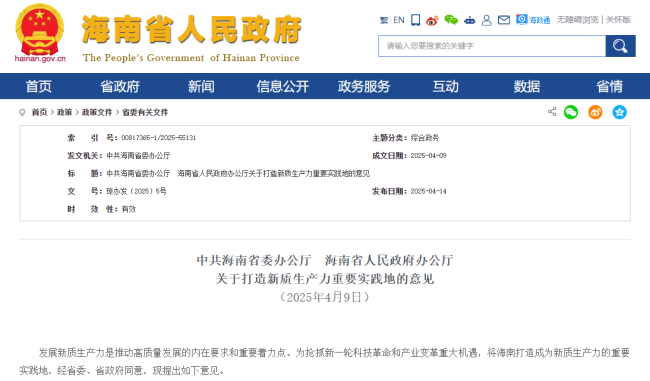The width and height of the screenshot is (650, 381).
Task: Open the 无障碍浏览 link
Action: point(577,19)
